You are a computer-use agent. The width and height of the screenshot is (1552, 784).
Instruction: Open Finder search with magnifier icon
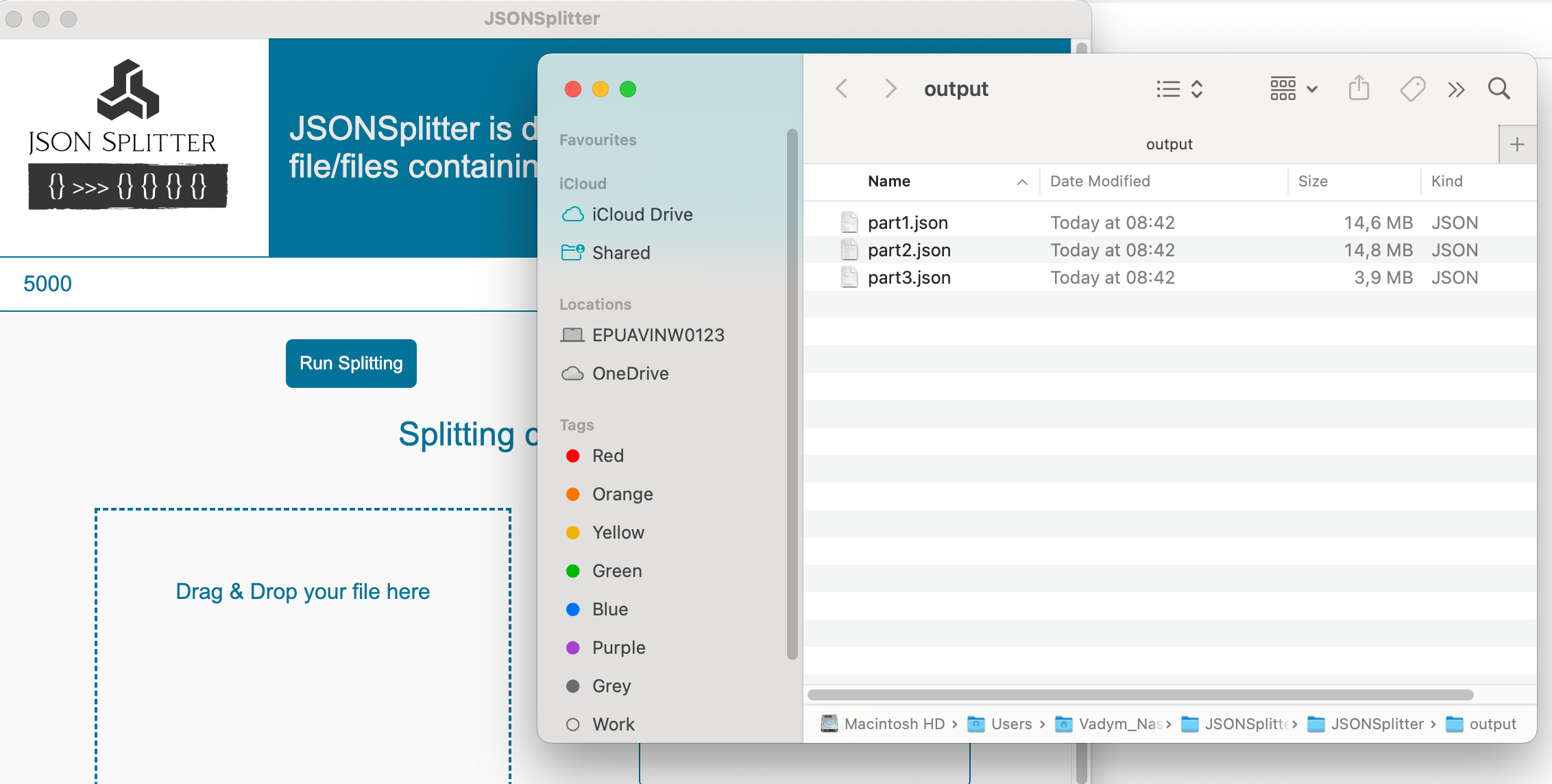(x=1499, y=88)
